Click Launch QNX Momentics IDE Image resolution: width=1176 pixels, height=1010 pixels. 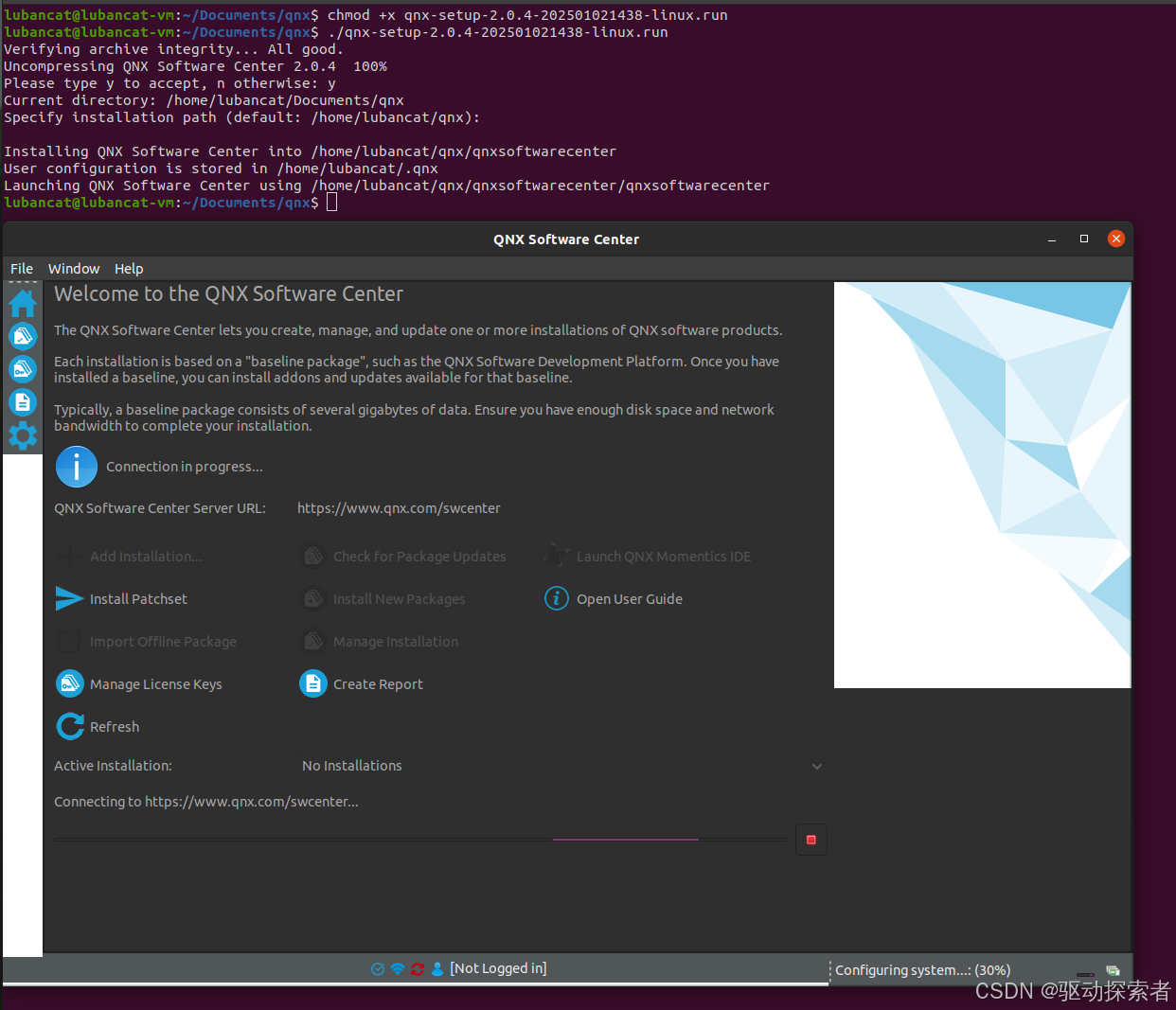pyautogui.click(x=648, y=557)
